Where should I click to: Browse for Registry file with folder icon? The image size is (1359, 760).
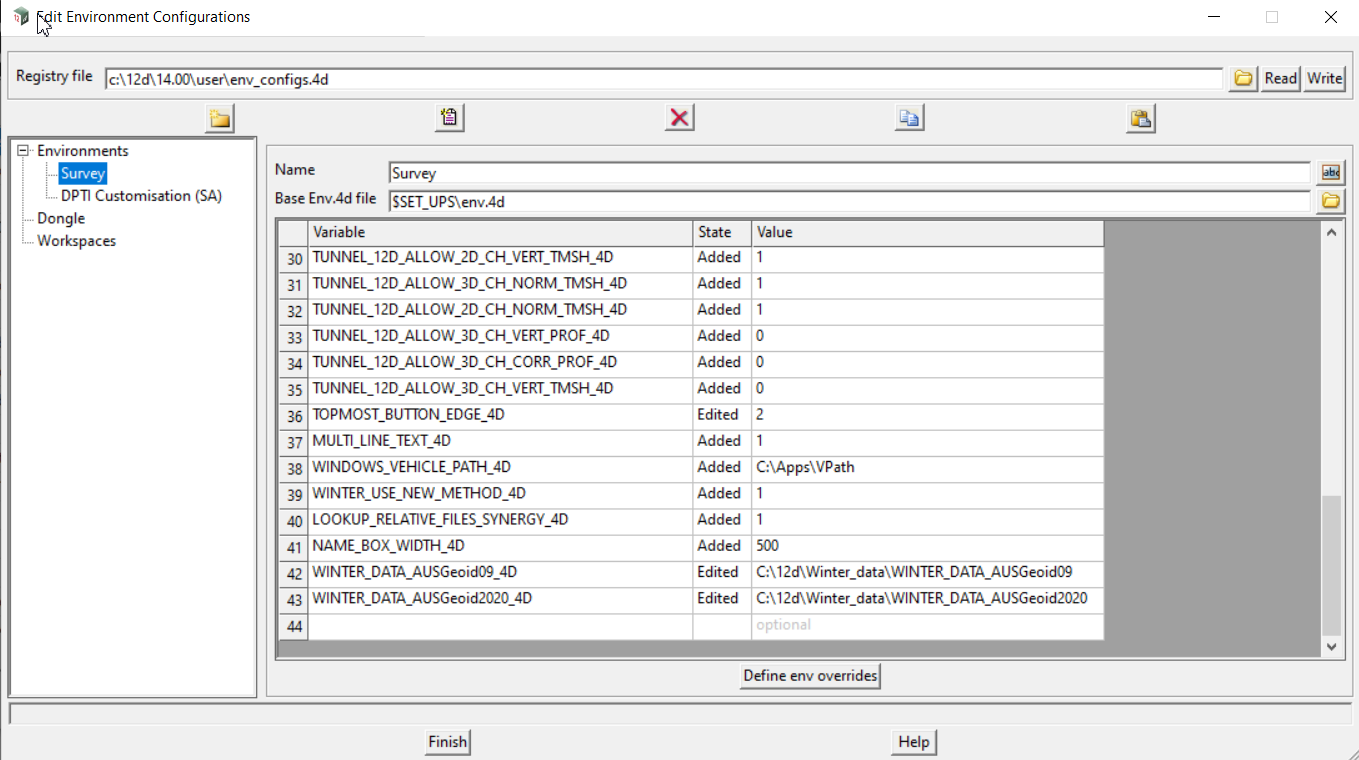pos(1243,78)
